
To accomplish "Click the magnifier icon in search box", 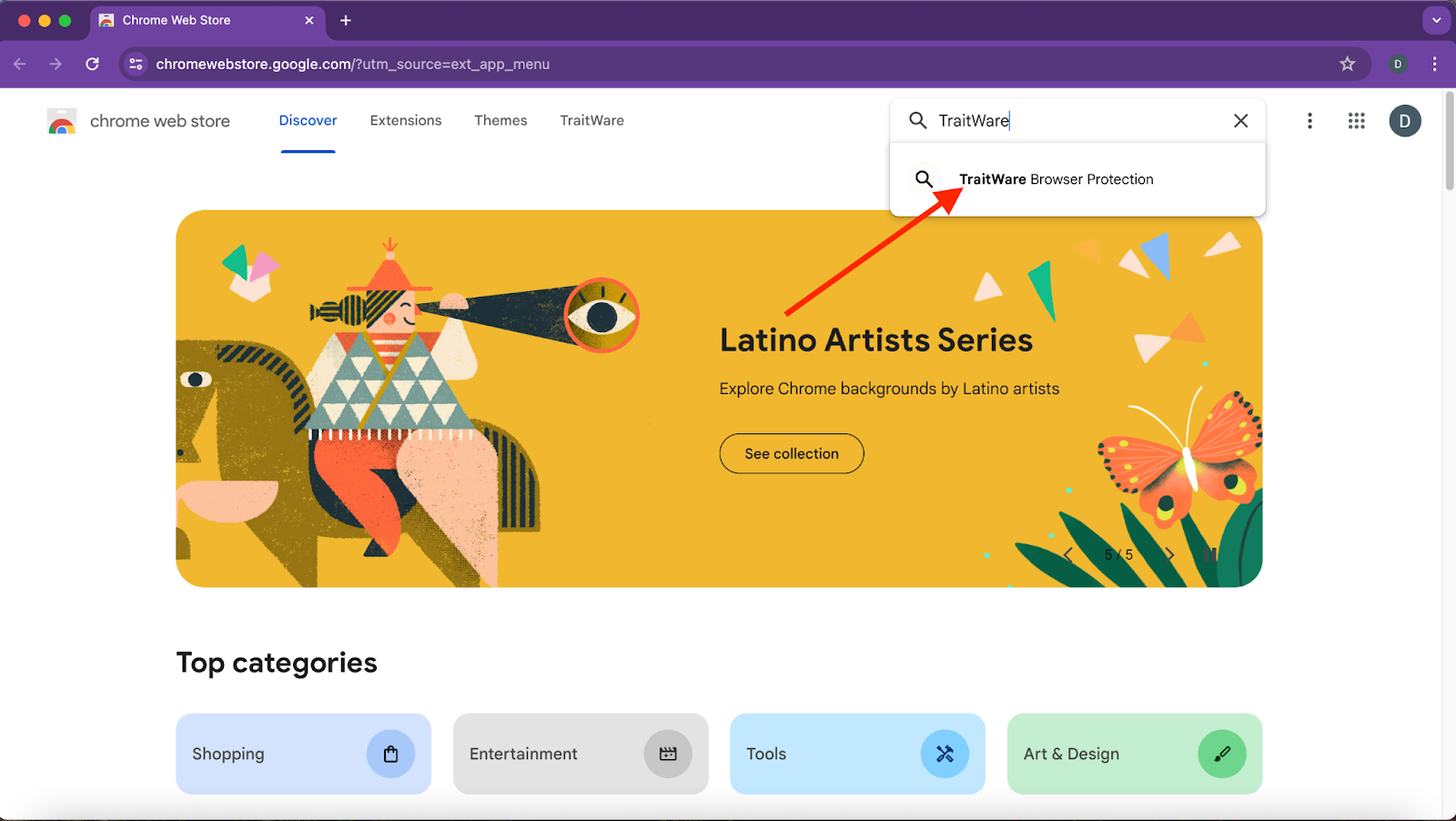I will [x=918, y=120].
